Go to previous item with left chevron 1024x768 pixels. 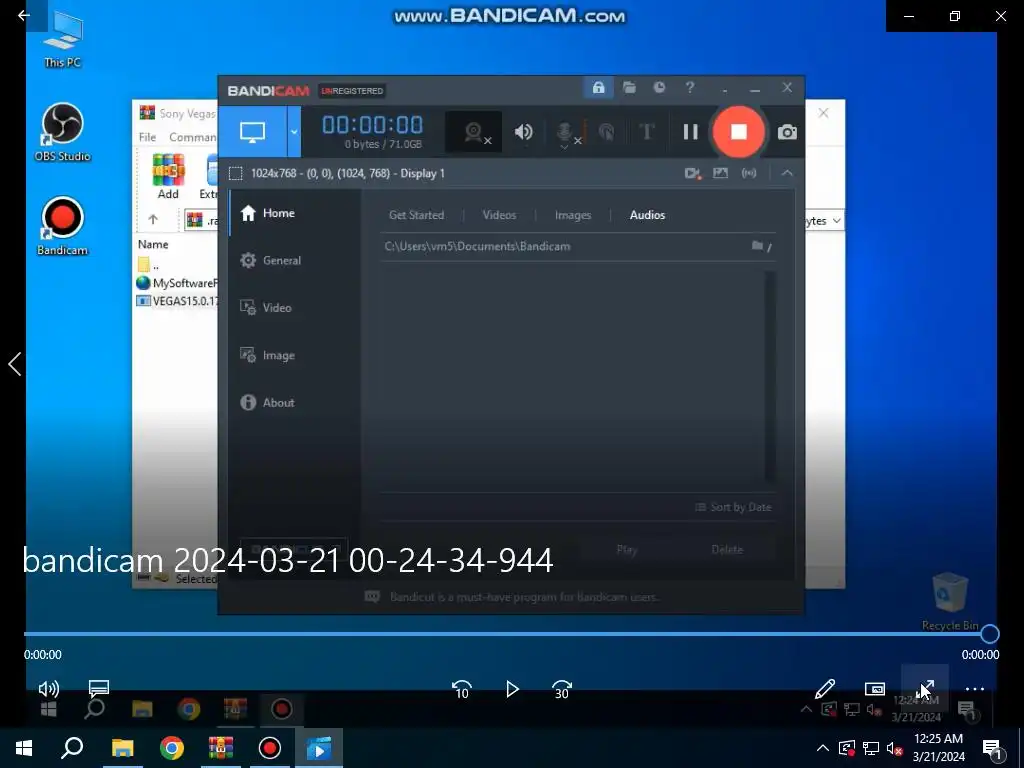pyautogui.click(x=14, y=364)
